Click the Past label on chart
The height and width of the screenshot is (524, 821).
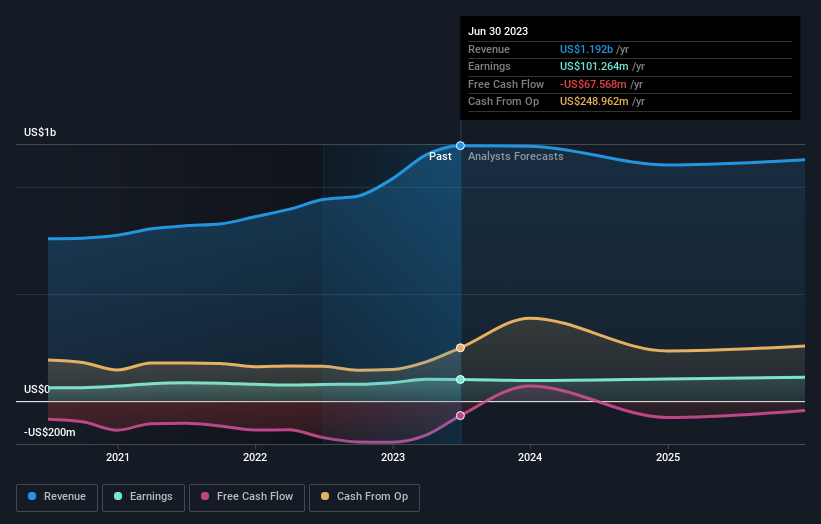tap(440, 157)
